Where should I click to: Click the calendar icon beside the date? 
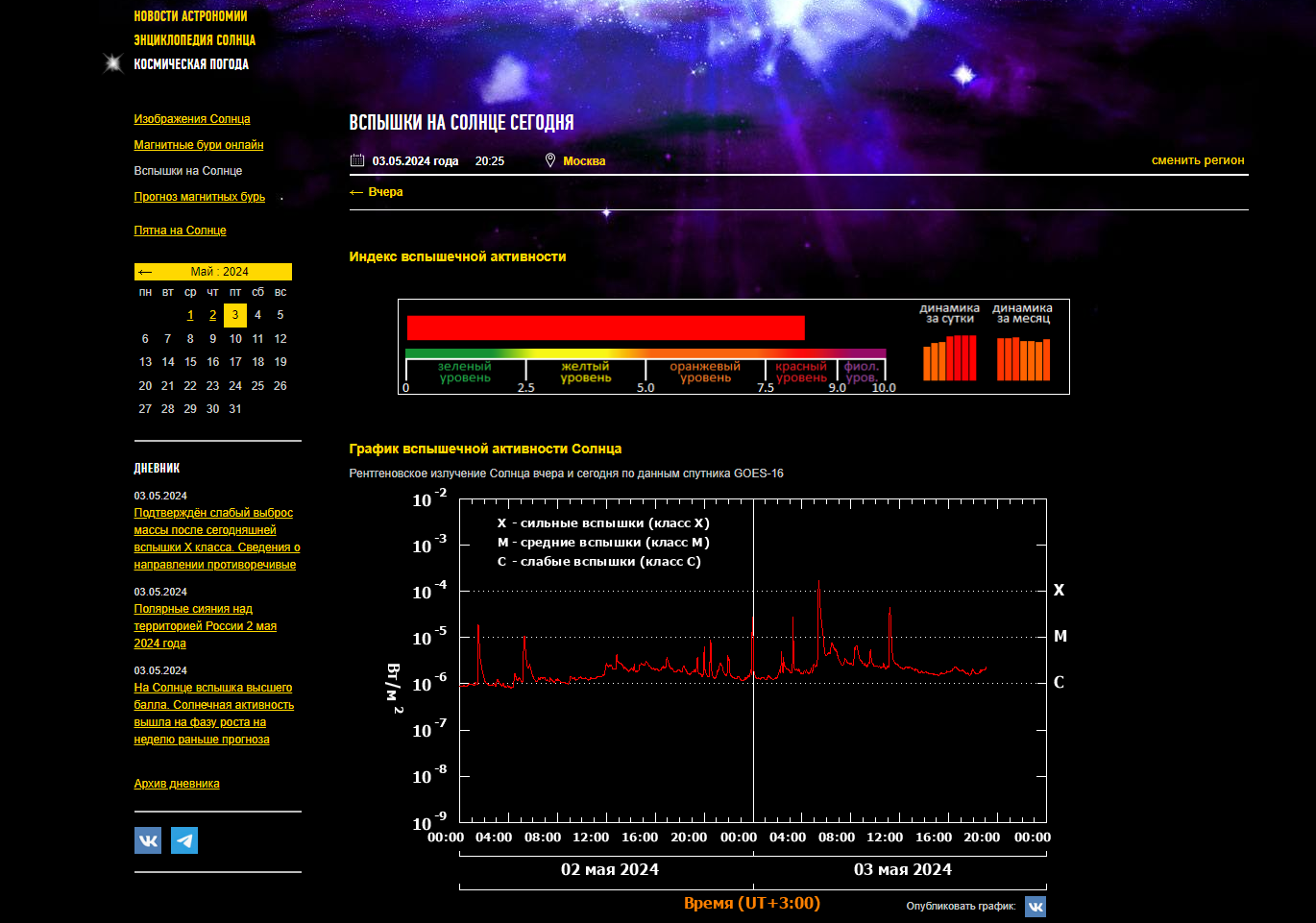click(x=357, y=160)
